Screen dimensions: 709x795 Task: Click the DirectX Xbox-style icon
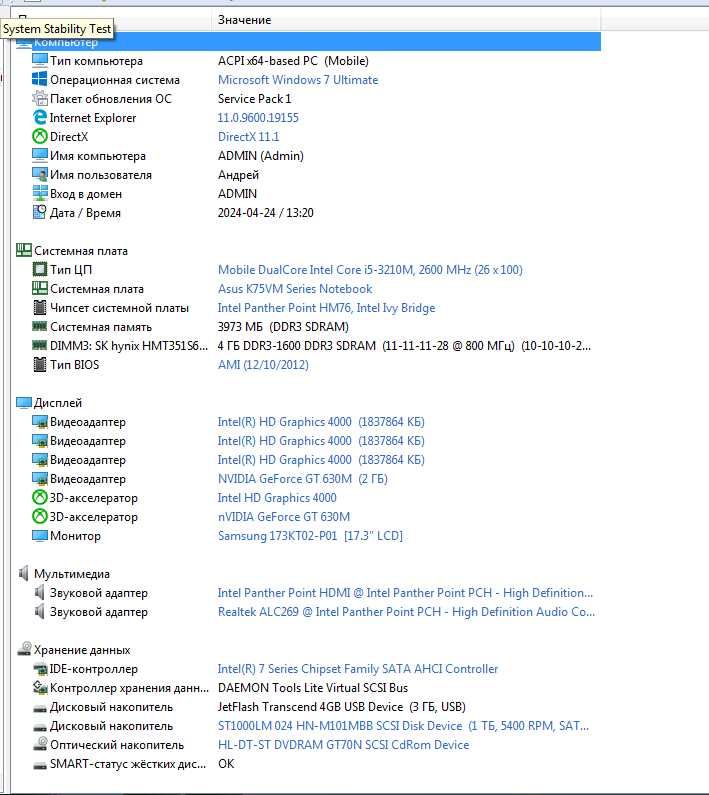point(40,136)
